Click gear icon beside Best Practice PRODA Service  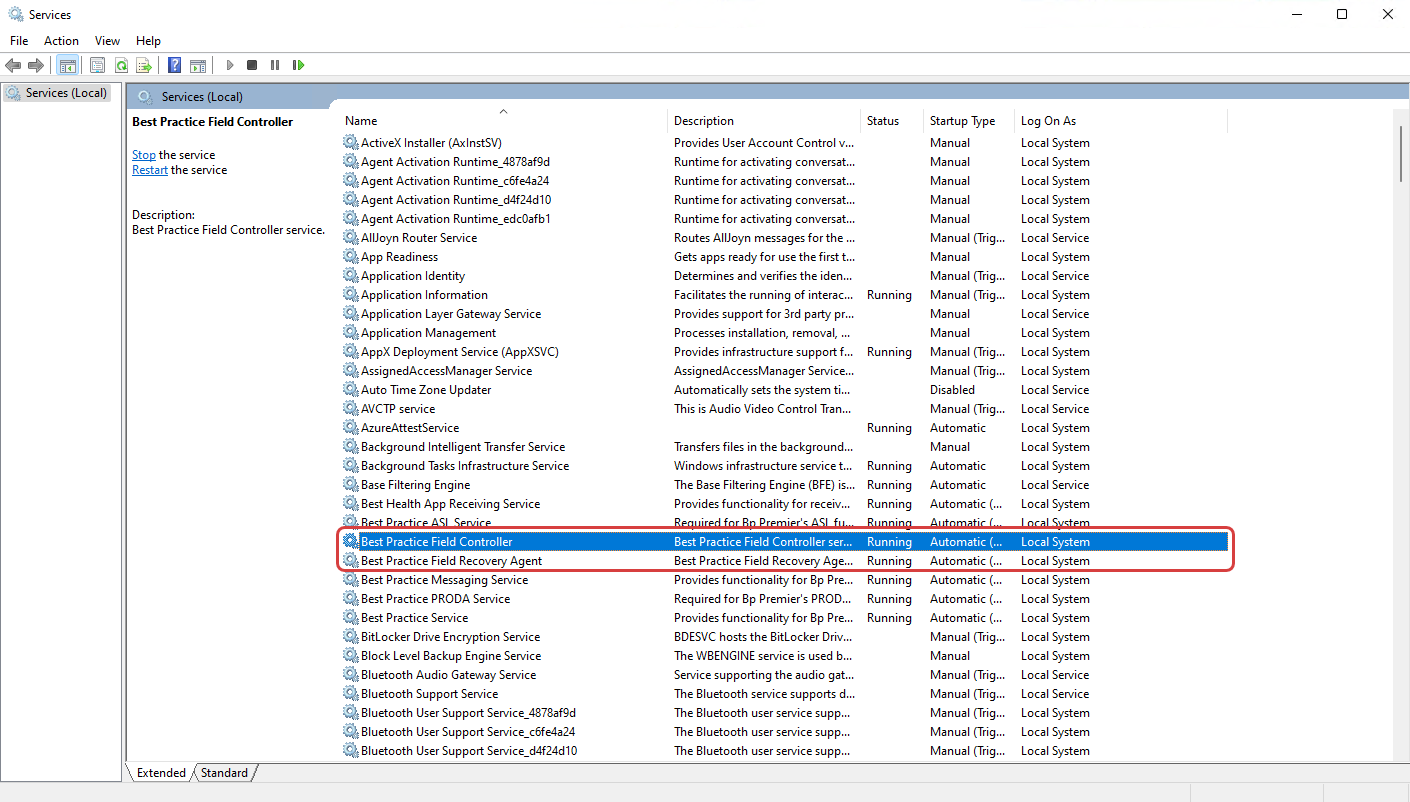[x=350, y=599]
